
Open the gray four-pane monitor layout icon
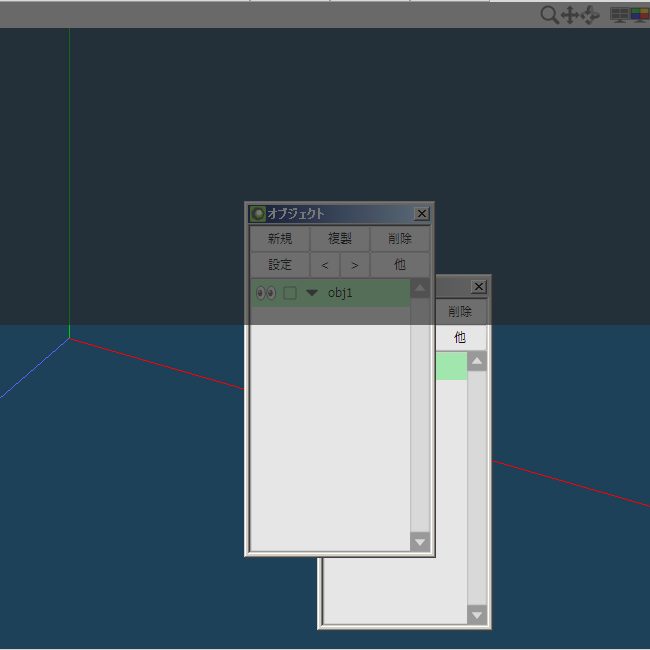[x=619, y=15]
